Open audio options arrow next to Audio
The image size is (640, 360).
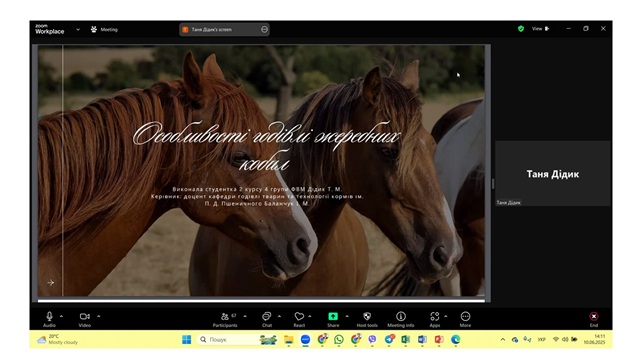coord(61,316)
